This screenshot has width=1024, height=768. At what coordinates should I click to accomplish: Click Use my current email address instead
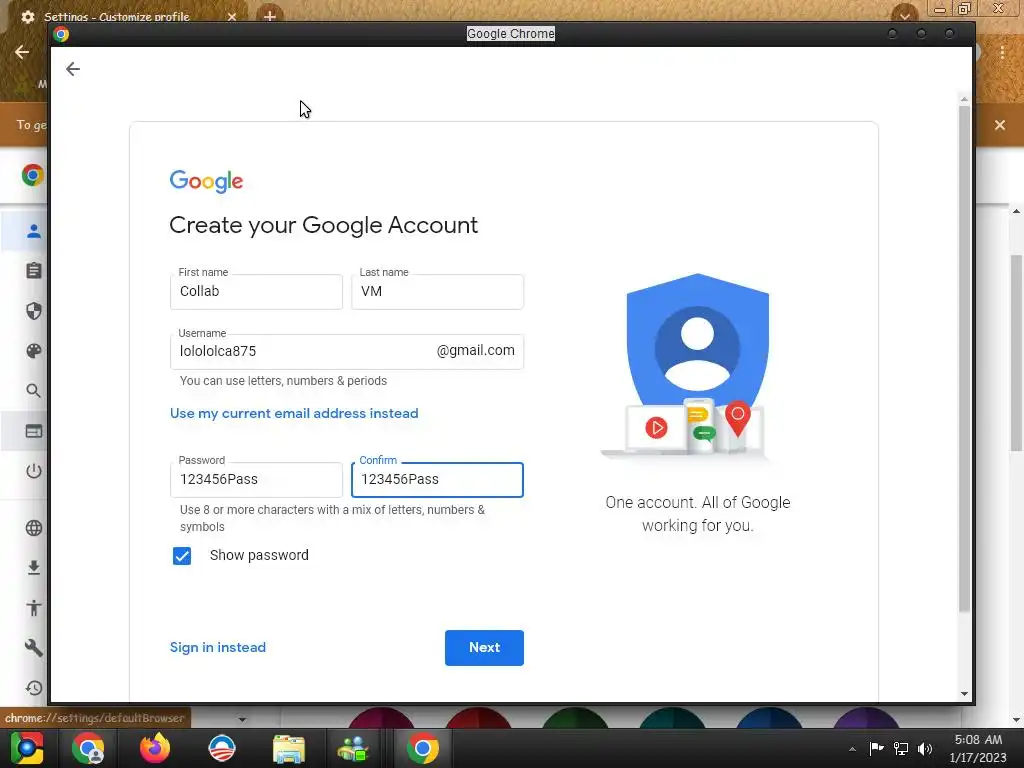click(294, 413)
